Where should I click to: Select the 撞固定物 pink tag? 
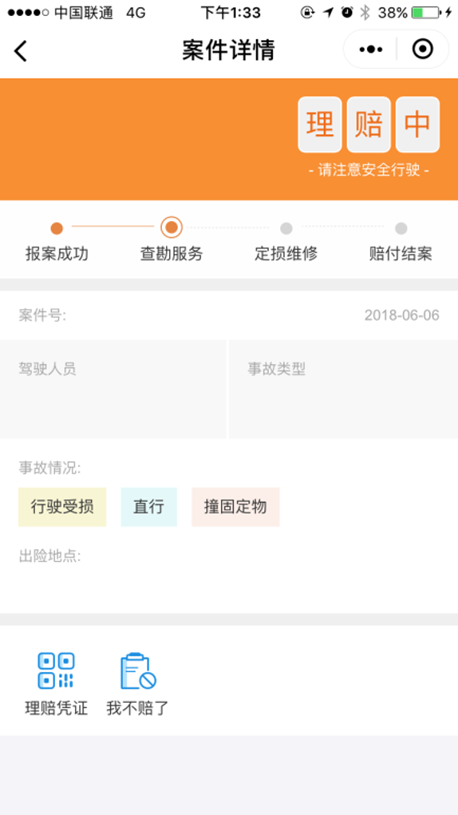tap(235, 507)
